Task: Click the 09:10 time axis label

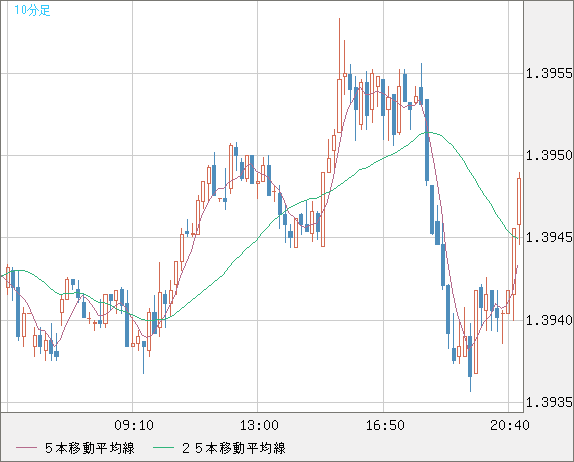Action: [134, 425]
